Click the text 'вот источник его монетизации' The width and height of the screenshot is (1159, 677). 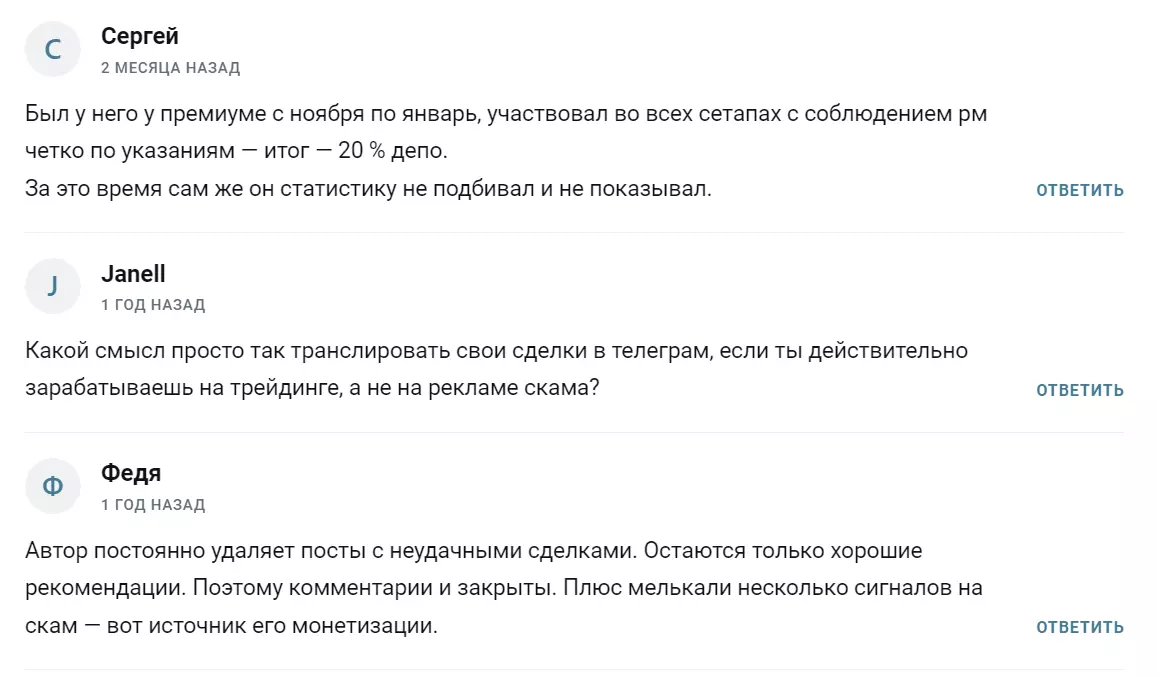[x=272, y=626]
